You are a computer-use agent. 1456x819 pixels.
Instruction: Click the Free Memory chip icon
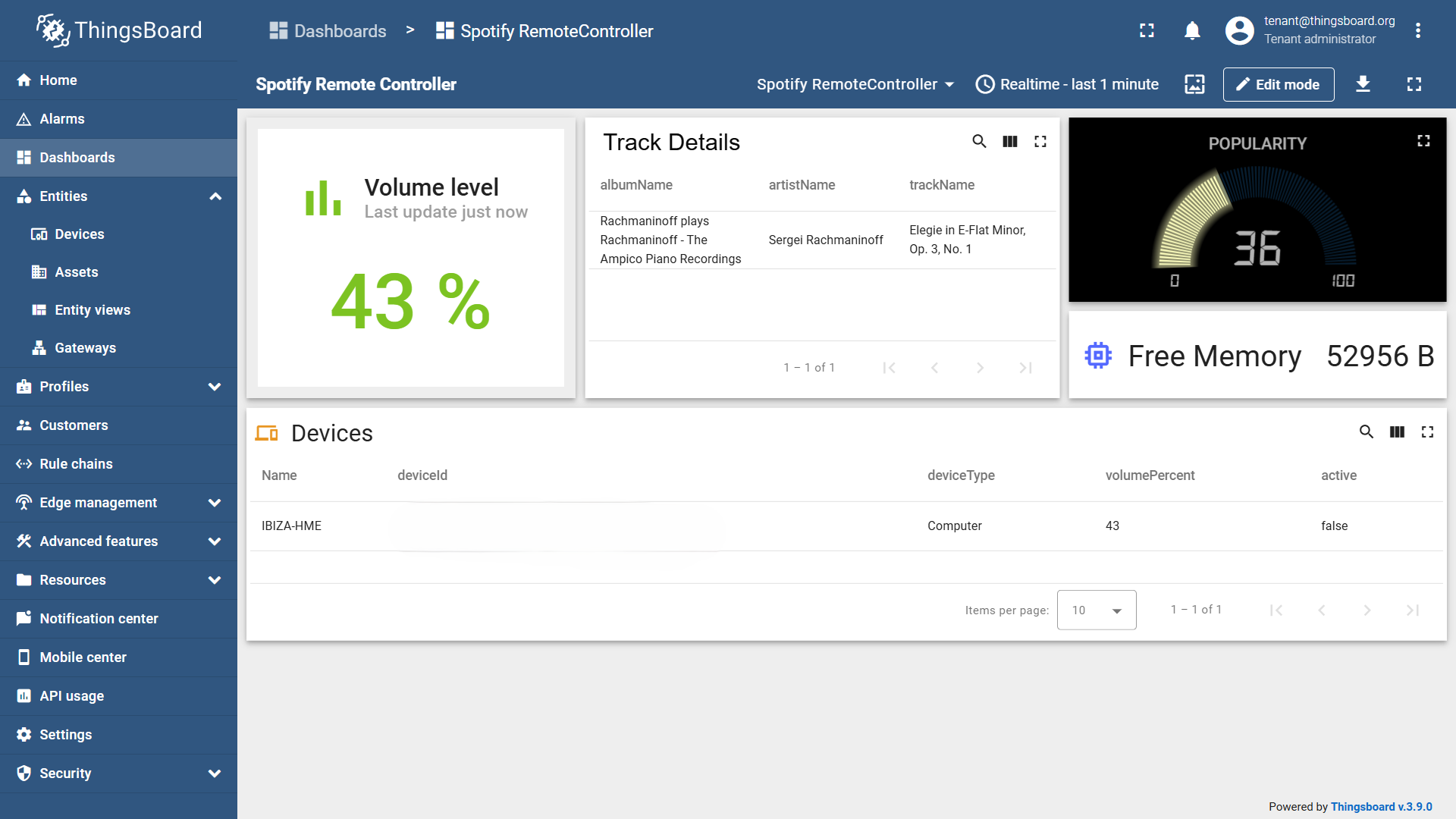coord(1097,355)
